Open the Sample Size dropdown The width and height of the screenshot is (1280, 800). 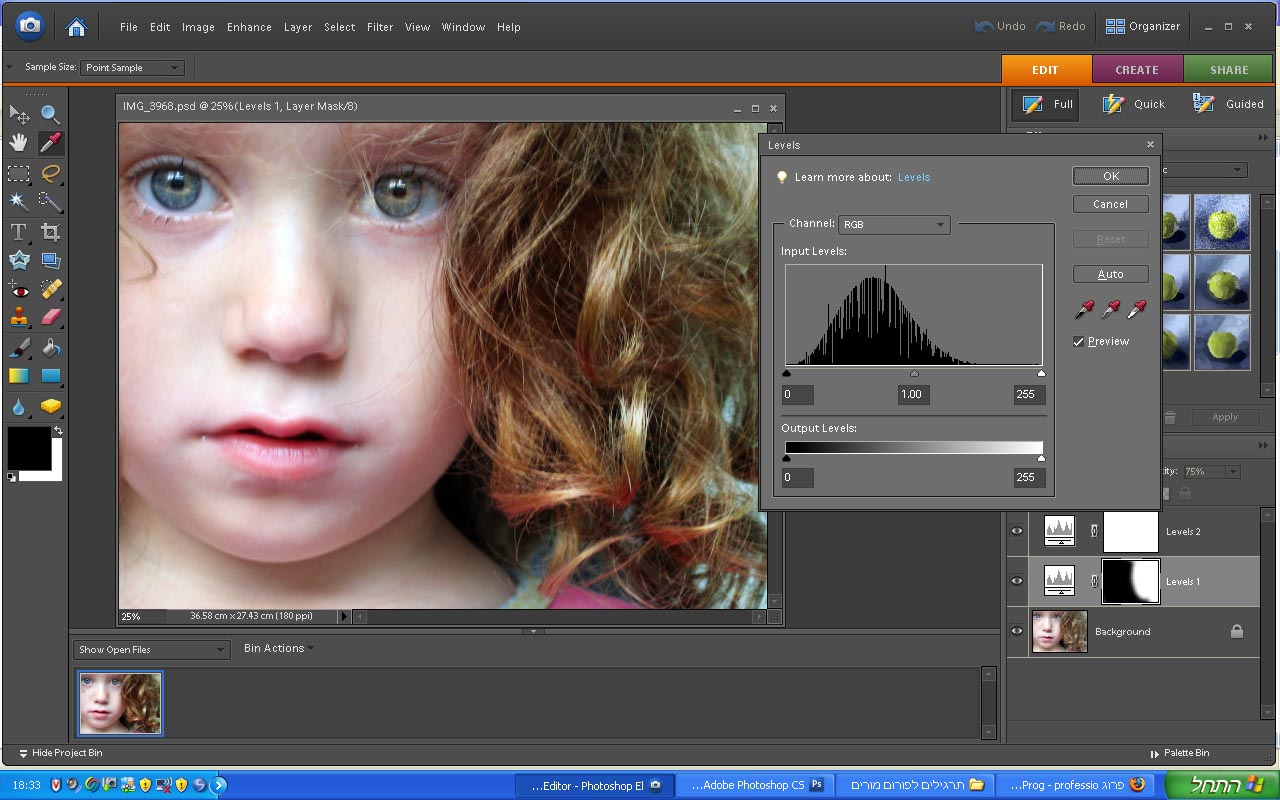coord(132,68)
